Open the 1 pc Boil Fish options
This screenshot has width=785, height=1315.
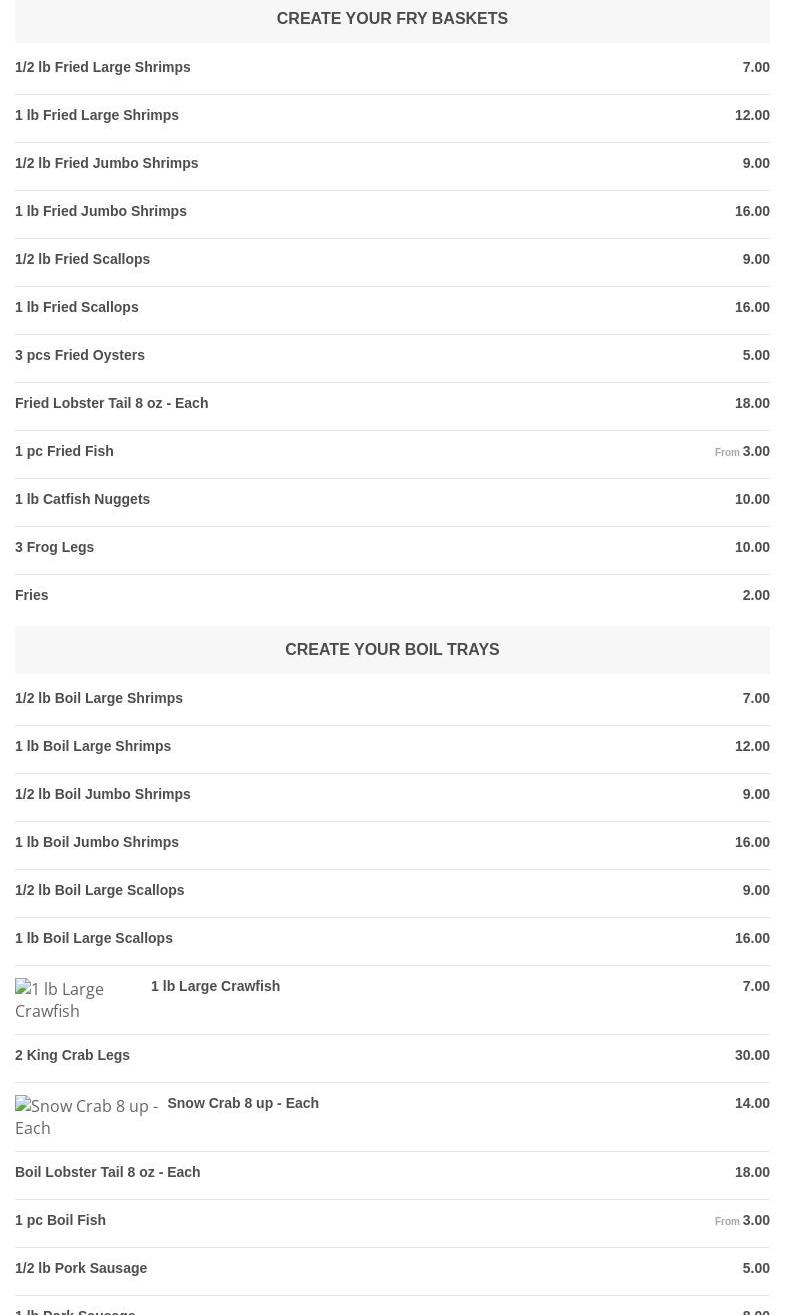point(60,1220)
